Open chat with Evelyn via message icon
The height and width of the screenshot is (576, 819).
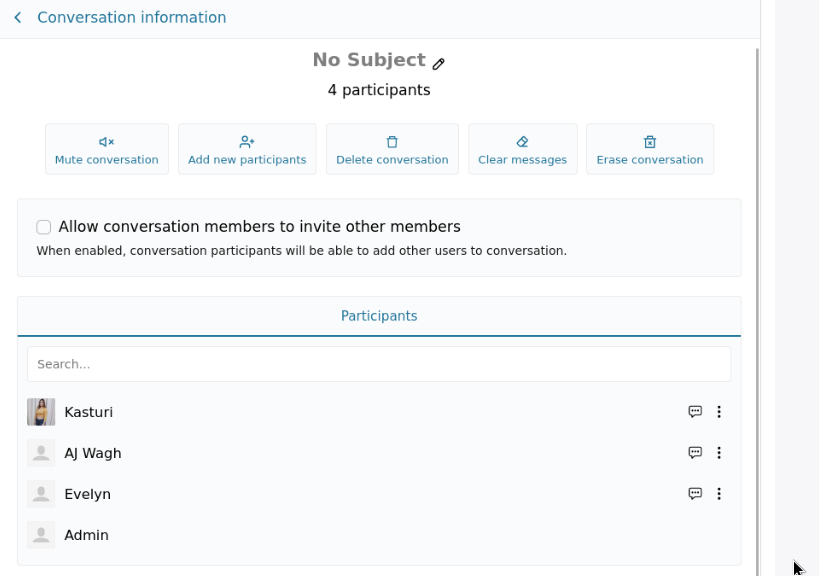[x=695, y=493]
